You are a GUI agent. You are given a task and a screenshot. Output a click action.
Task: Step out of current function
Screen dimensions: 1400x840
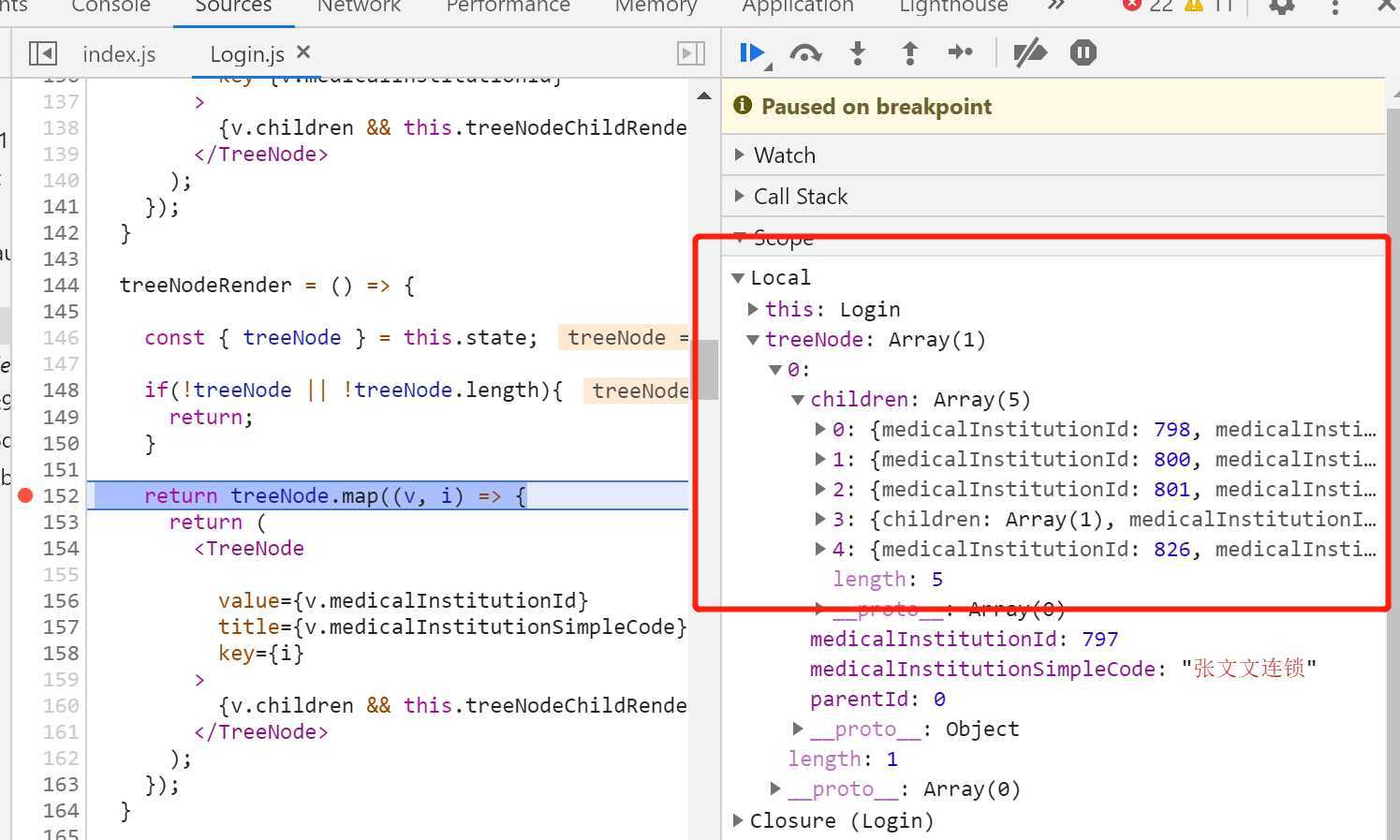pos(909,52)
